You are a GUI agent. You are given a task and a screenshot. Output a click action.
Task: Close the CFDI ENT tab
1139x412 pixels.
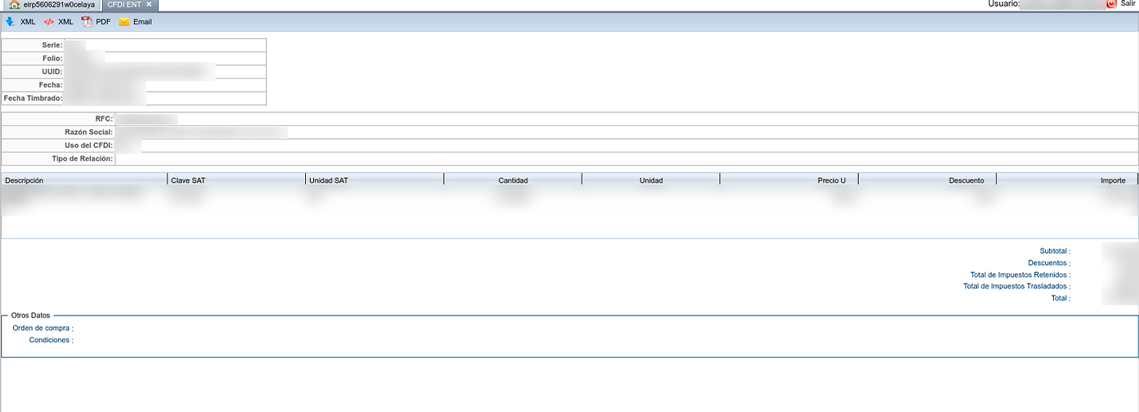point(149,5)
